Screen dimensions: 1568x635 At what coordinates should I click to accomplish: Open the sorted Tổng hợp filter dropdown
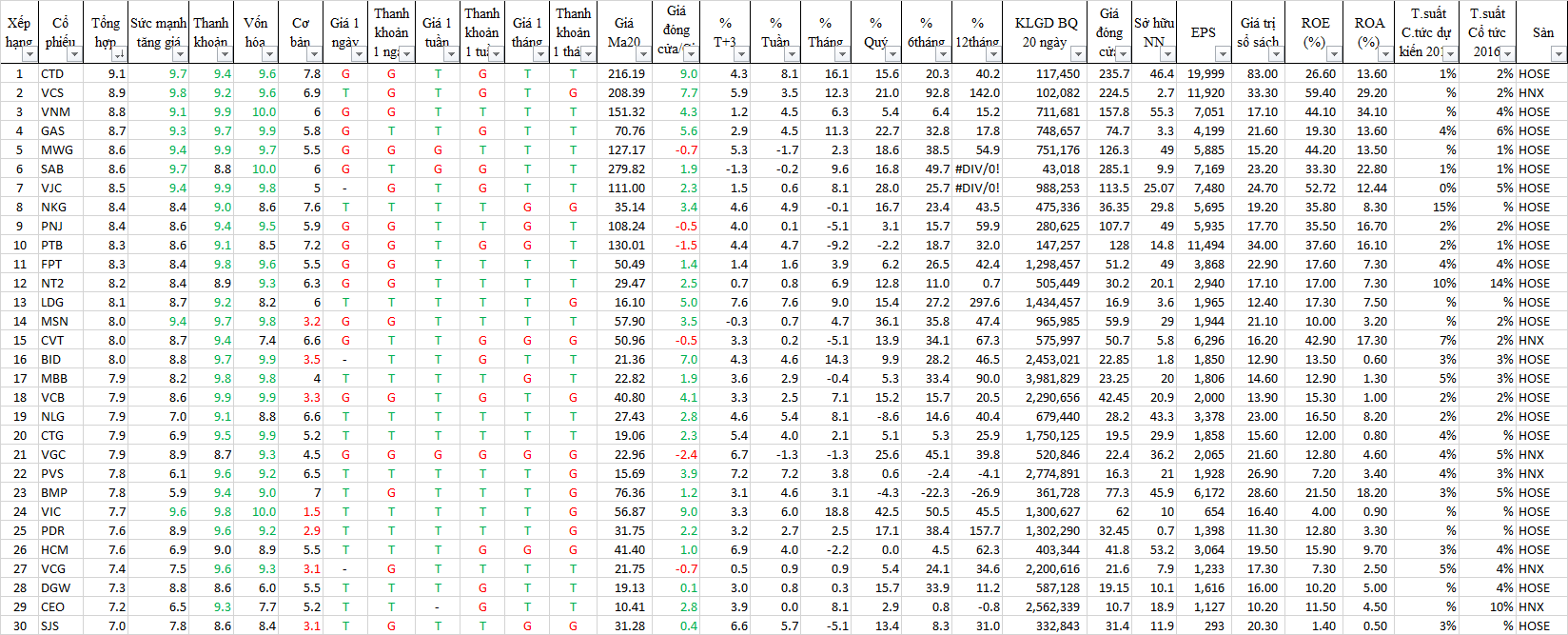tap(120, 55)
